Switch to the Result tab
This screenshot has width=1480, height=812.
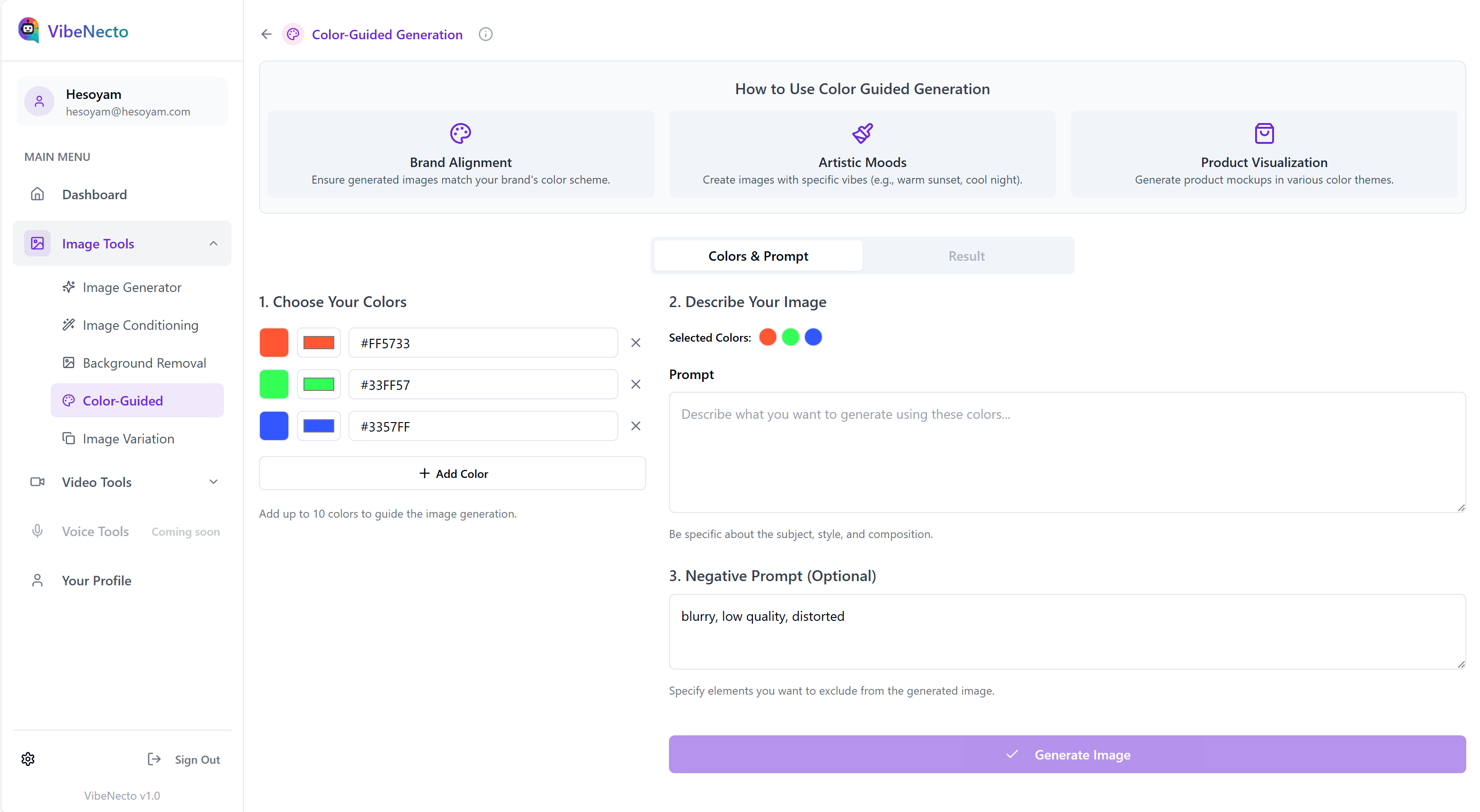click(x=966, y=256)
